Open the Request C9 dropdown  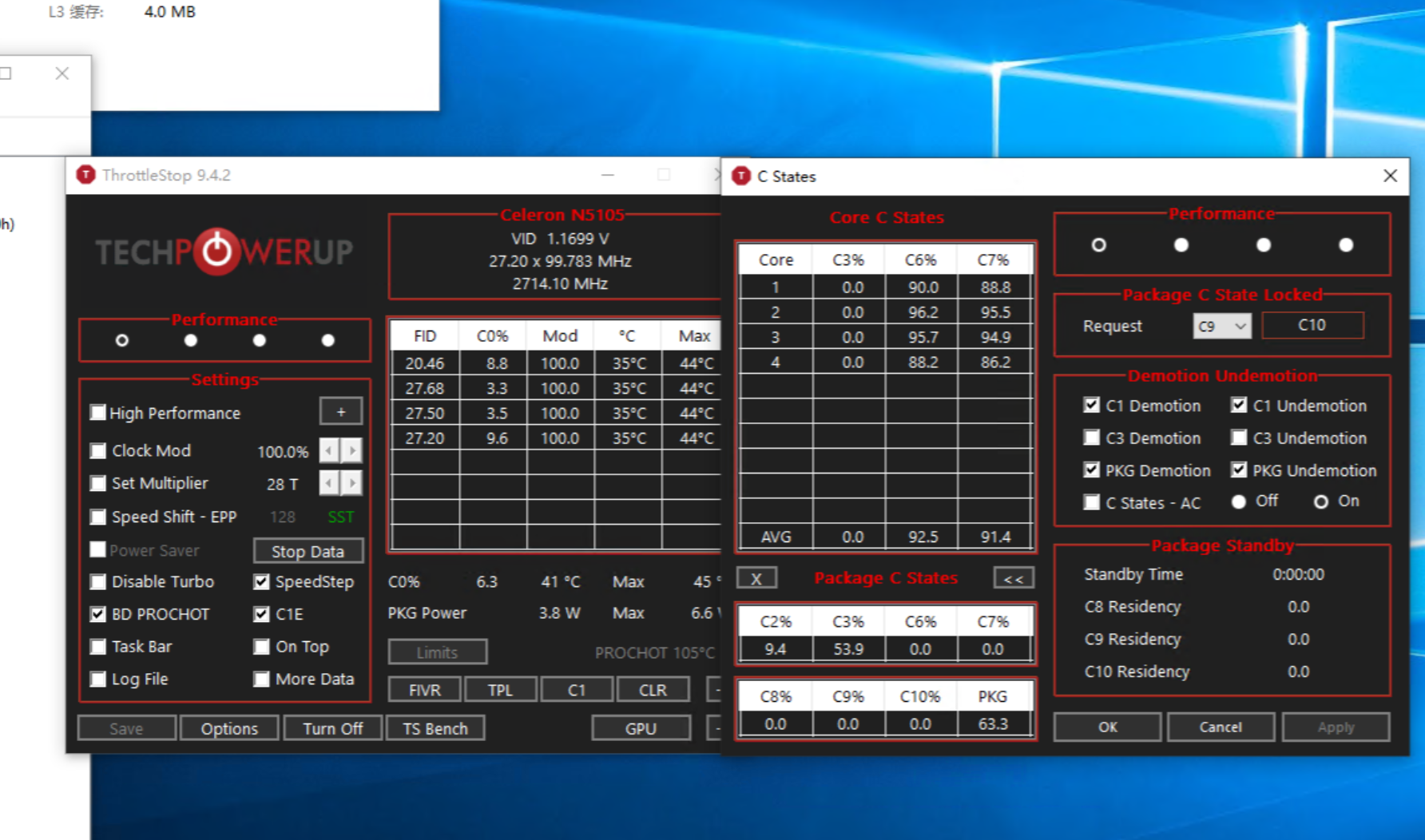click(1222, 326)
